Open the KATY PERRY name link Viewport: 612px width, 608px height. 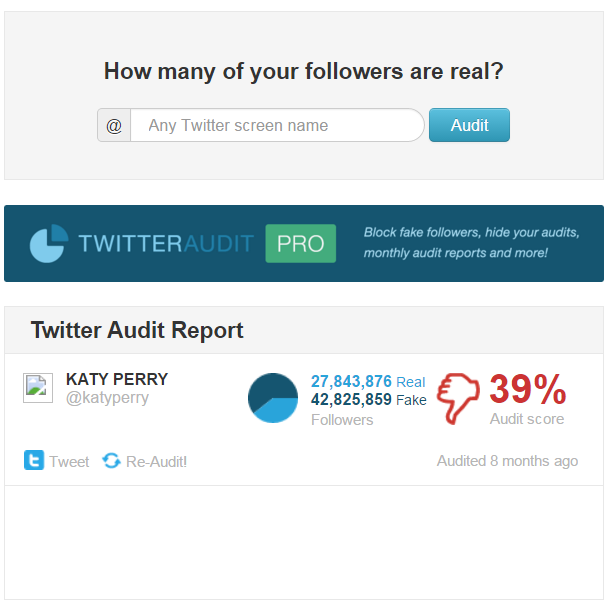pos(117,379)
